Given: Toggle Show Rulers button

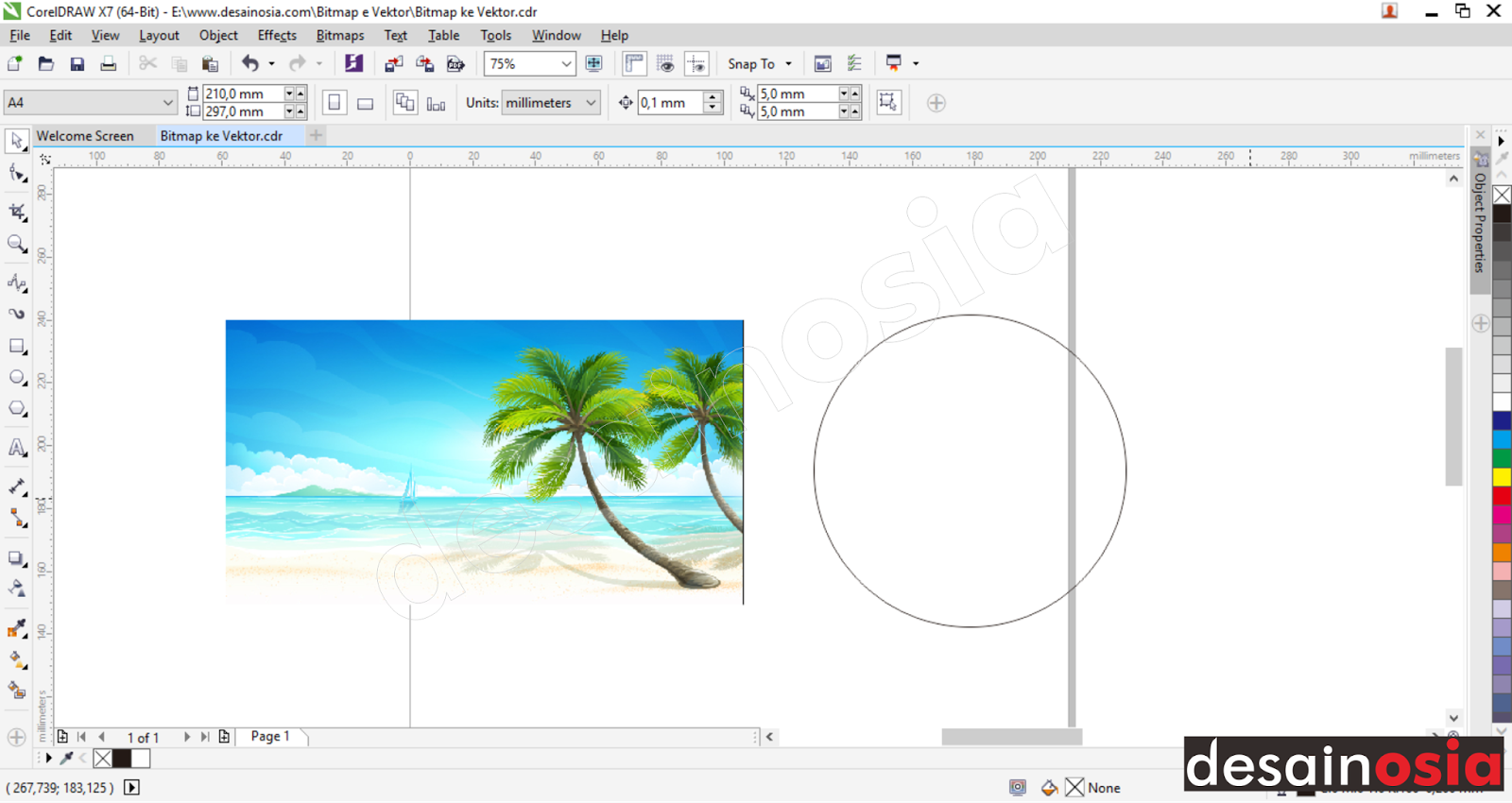Looking at the screenshot, I should point(634,64).
